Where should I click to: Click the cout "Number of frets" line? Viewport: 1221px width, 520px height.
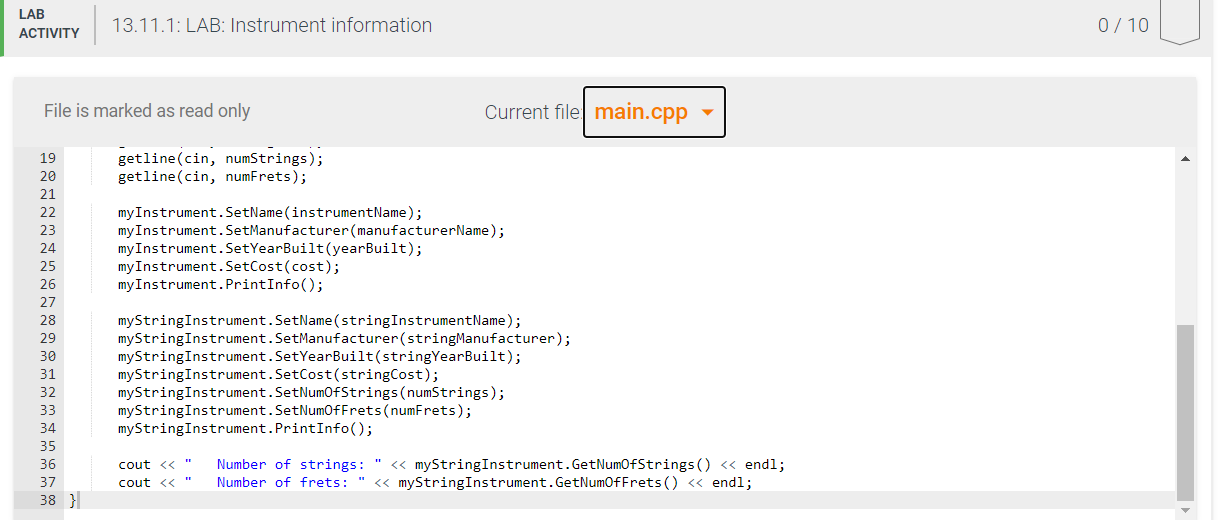tap(435, 482)
